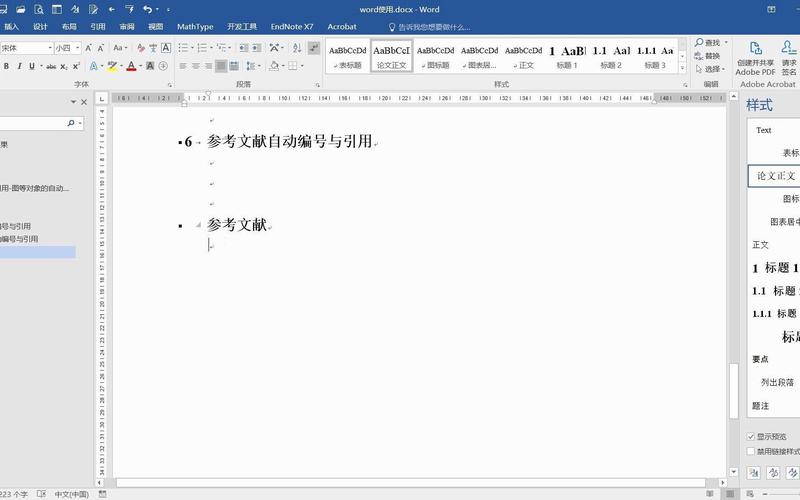Enable Disable Linked Styles checkbox
Screen dimensions: 800x500
pyautogui.click(x=751, y=452)
